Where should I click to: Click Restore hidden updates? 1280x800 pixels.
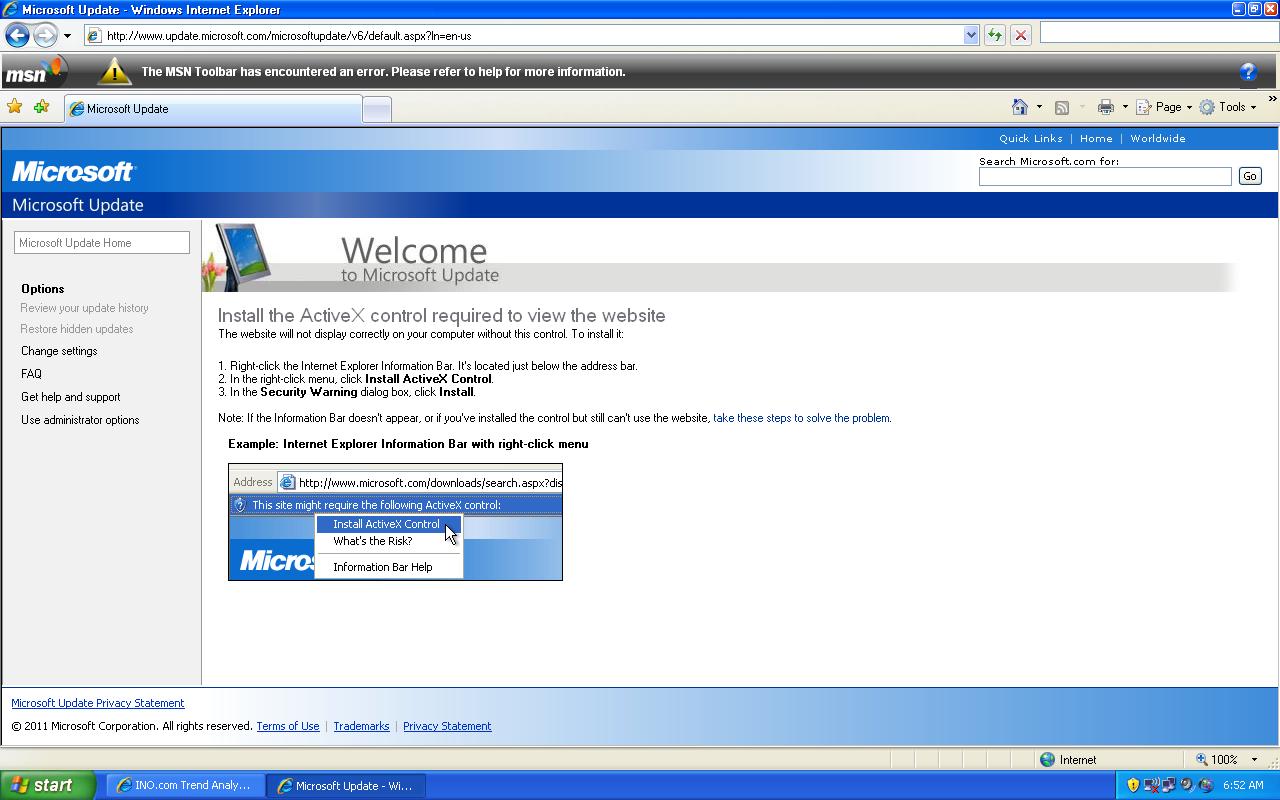[x=76, y=329]
